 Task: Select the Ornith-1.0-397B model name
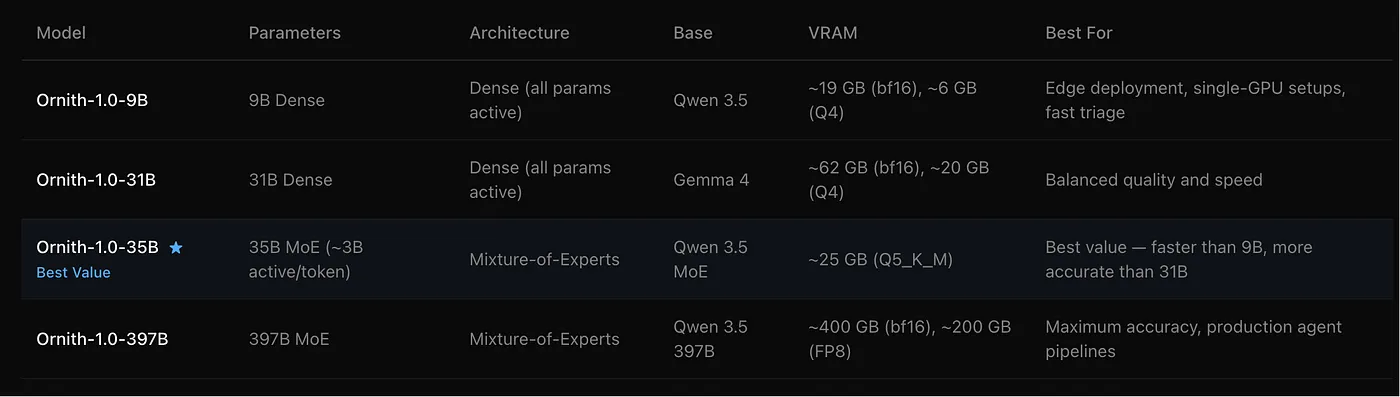point(102,339)
